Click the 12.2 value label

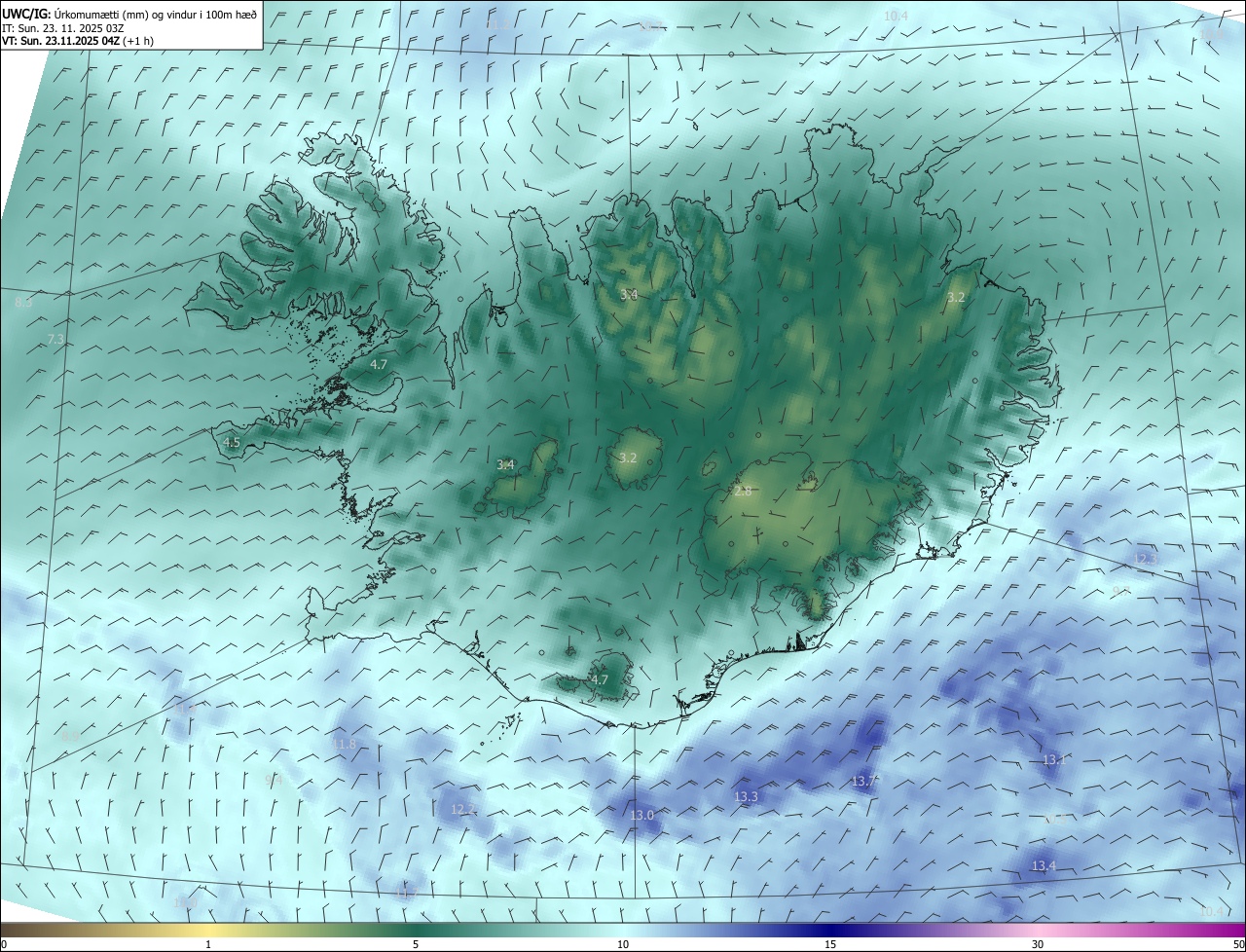click(x=462, y=809)
